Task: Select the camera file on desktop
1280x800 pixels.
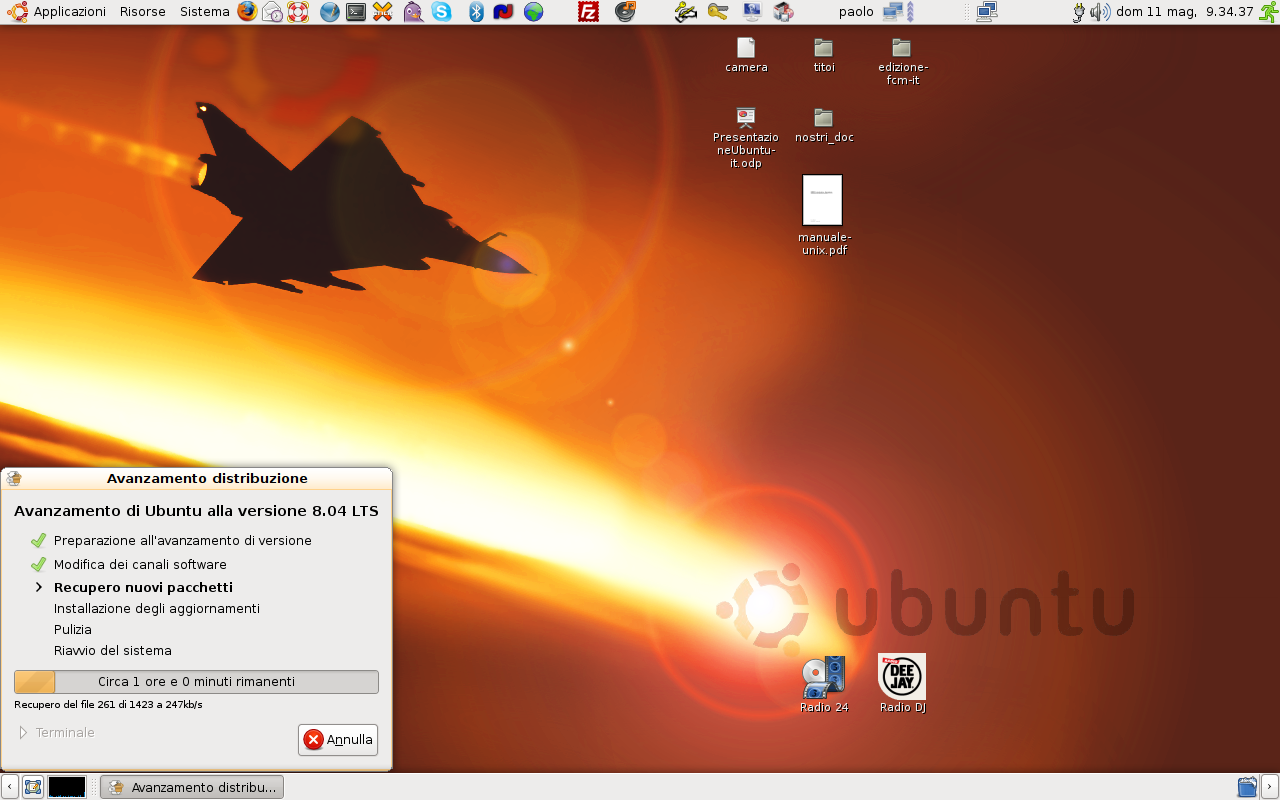Action: click(746, 55)
